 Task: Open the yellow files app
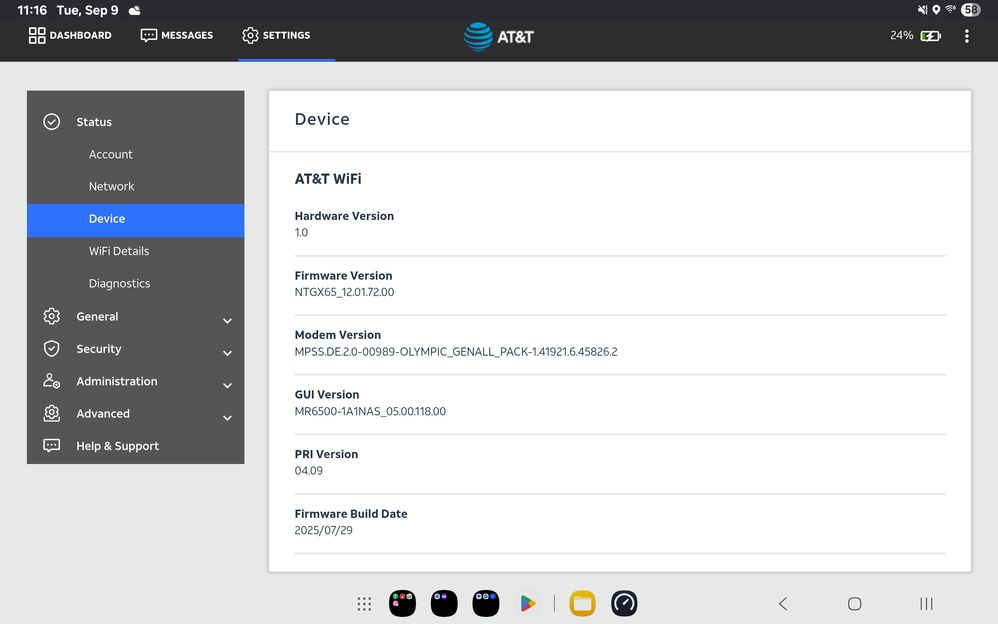point(582,604)
